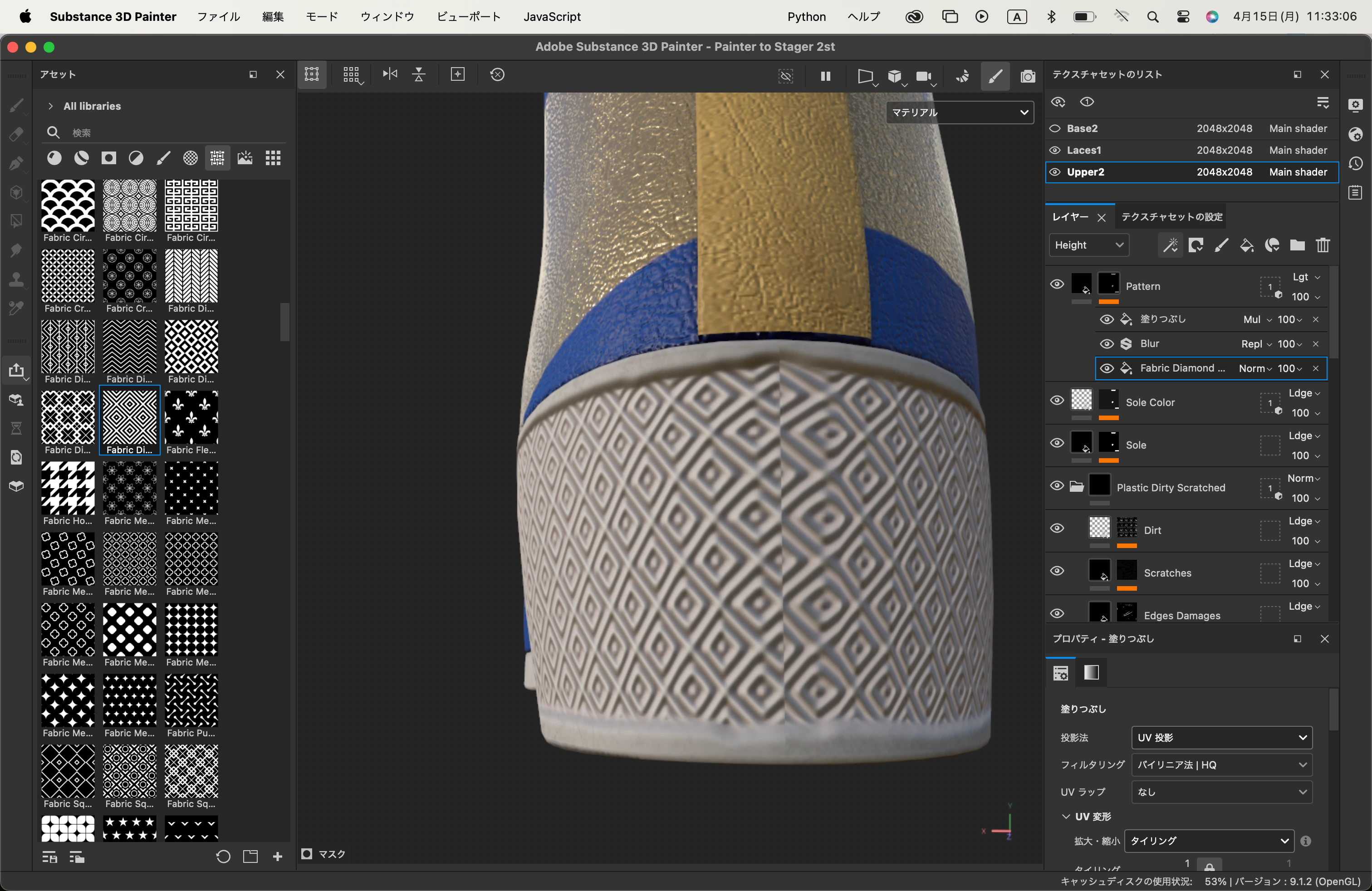Click the grayscale gradient icon in properties
This screenshot has width=1372, height=891.
[x=1091, y=673]
